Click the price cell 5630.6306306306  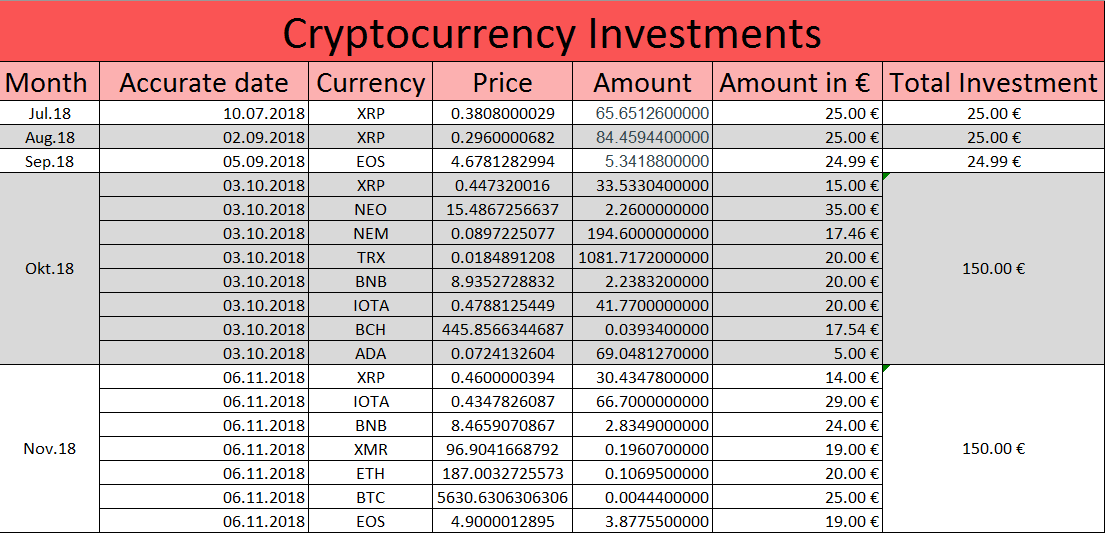(x=502, y=498)
